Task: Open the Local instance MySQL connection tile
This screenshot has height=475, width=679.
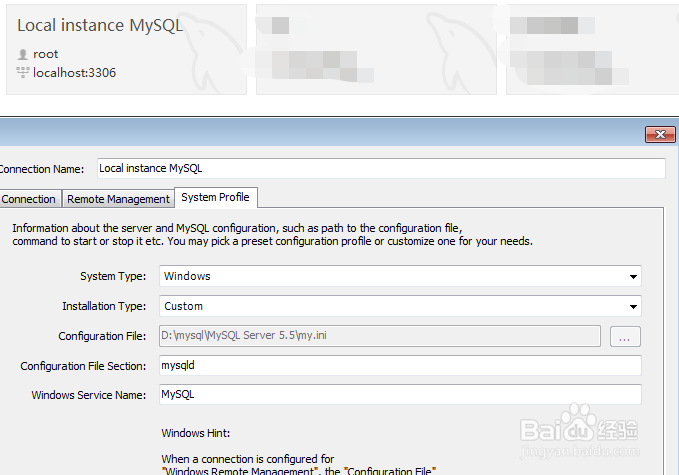Action: click(x=126, y=49)
